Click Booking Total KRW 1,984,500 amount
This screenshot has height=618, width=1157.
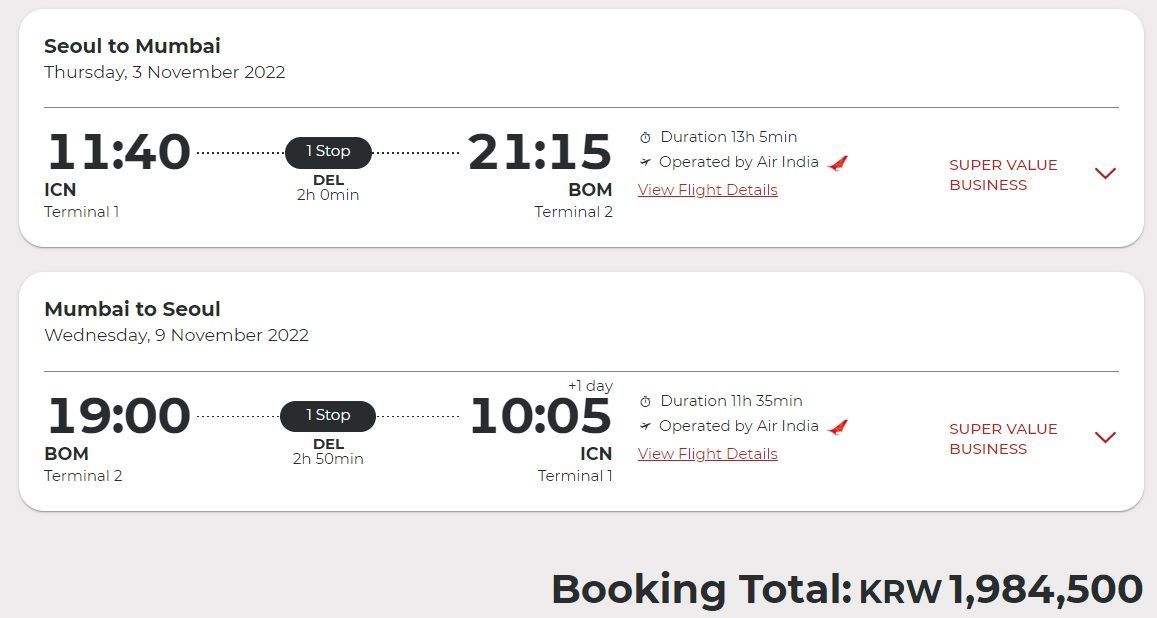point(1001,589)
